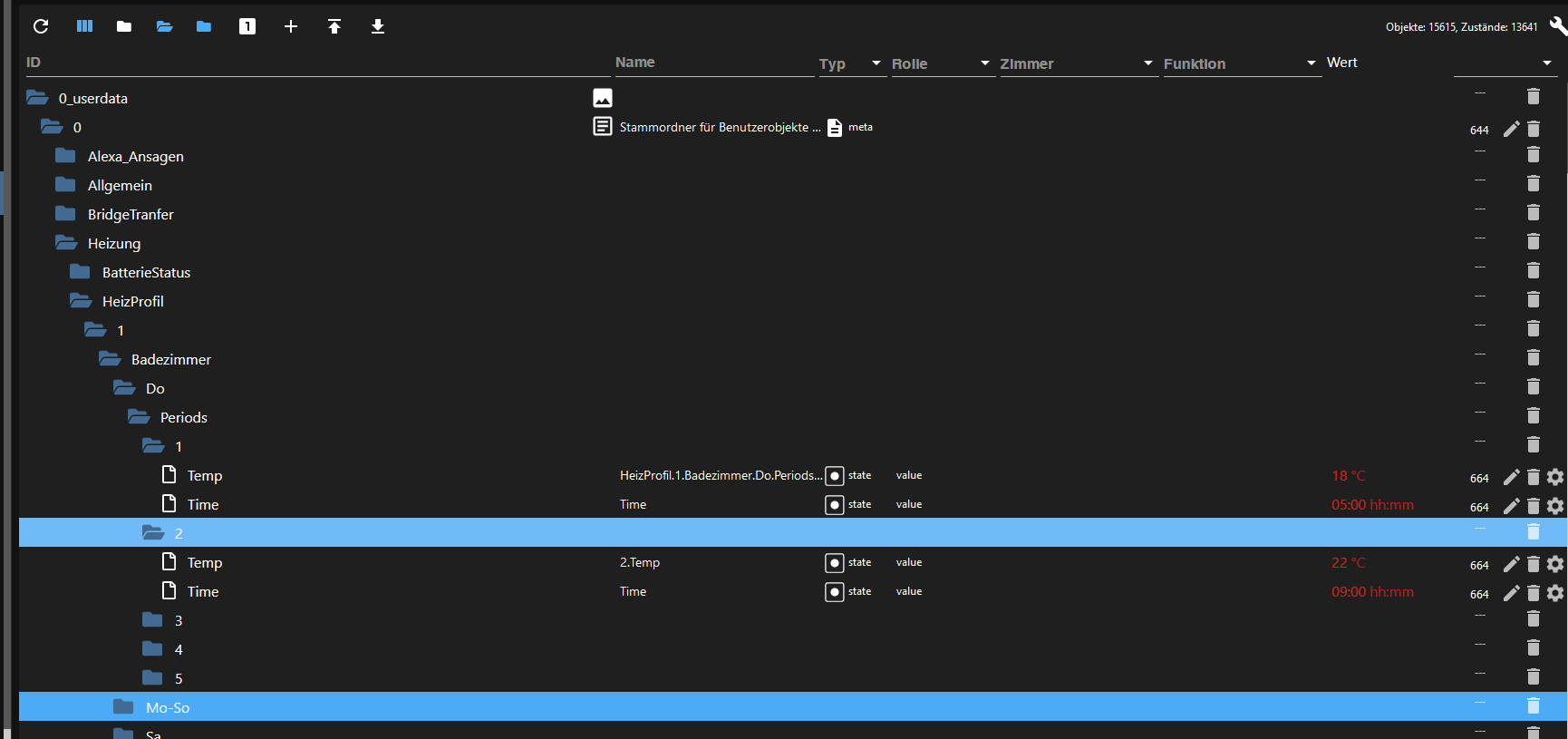Open settings for Periods 1 Temp object

coord(1555,477)
